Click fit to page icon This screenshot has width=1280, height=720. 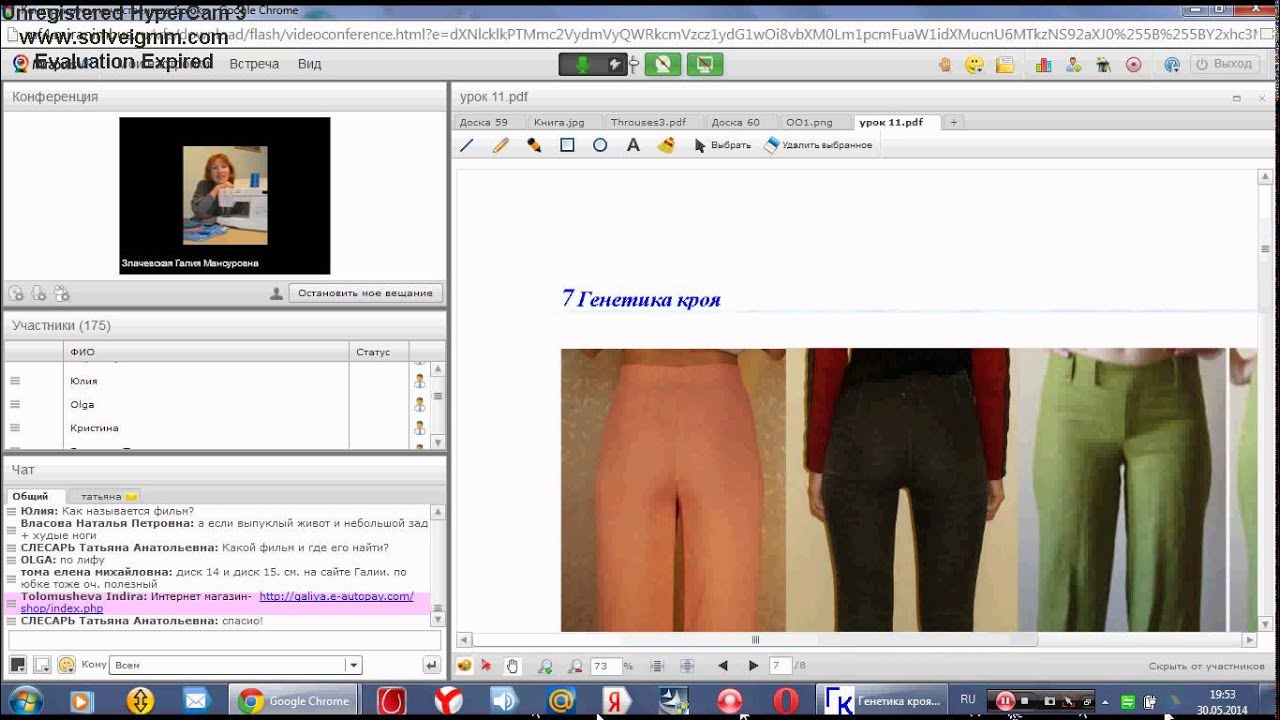coord(687,666)
